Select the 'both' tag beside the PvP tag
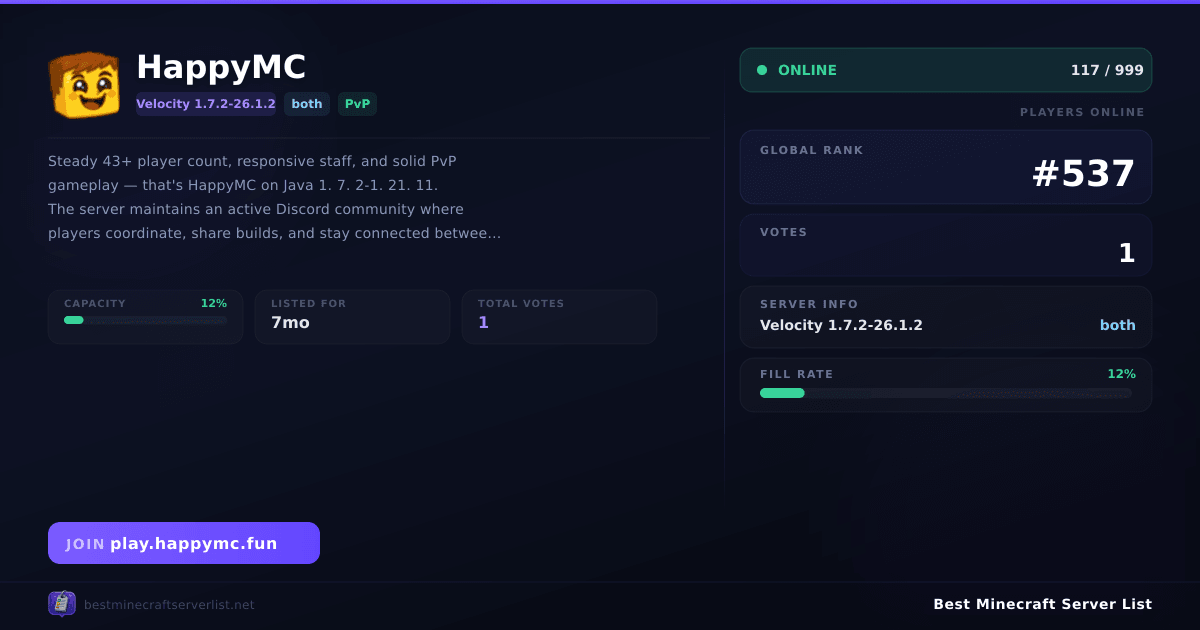The image size is (1200, 630). point(307,104)
